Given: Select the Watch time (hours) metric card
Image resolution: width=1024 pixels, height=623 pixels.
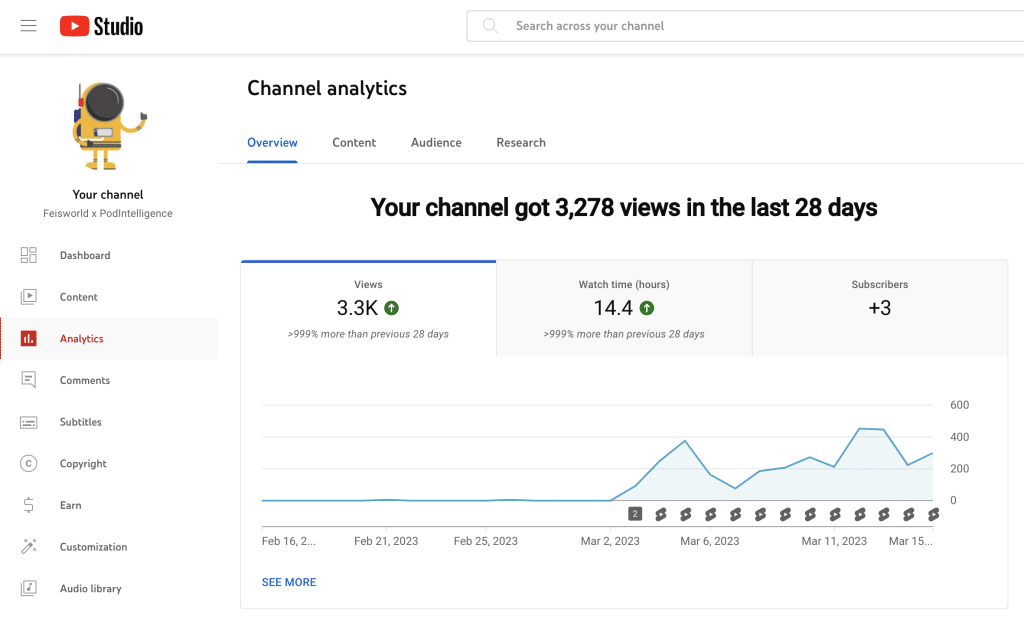Looking at the screenshot, I should 622,307.
